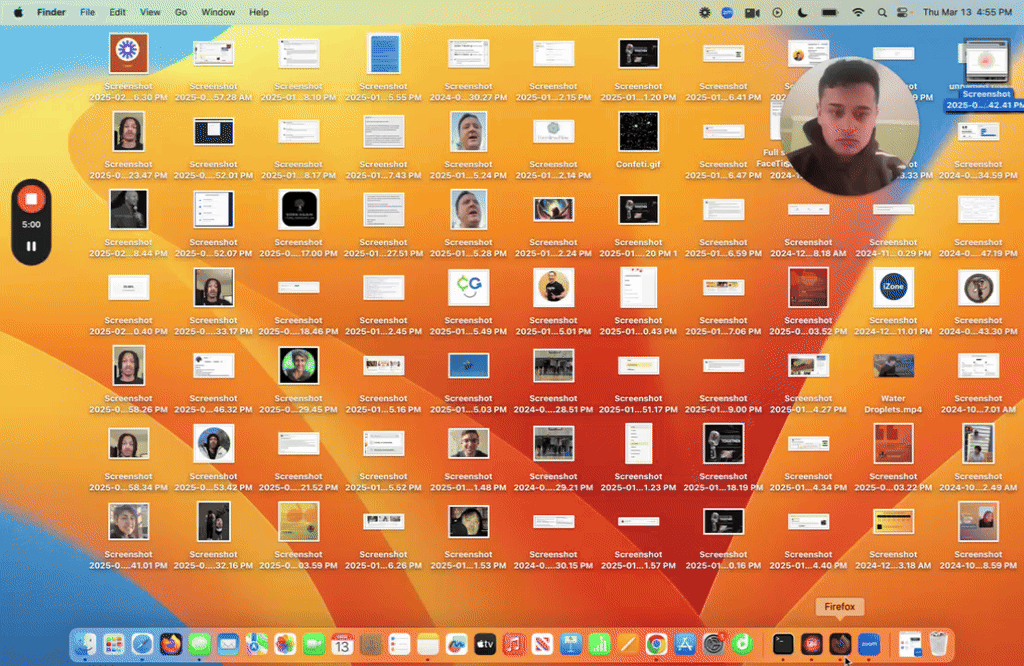Open Keynote in the dock
The image size is (1024, 666).
571,644
